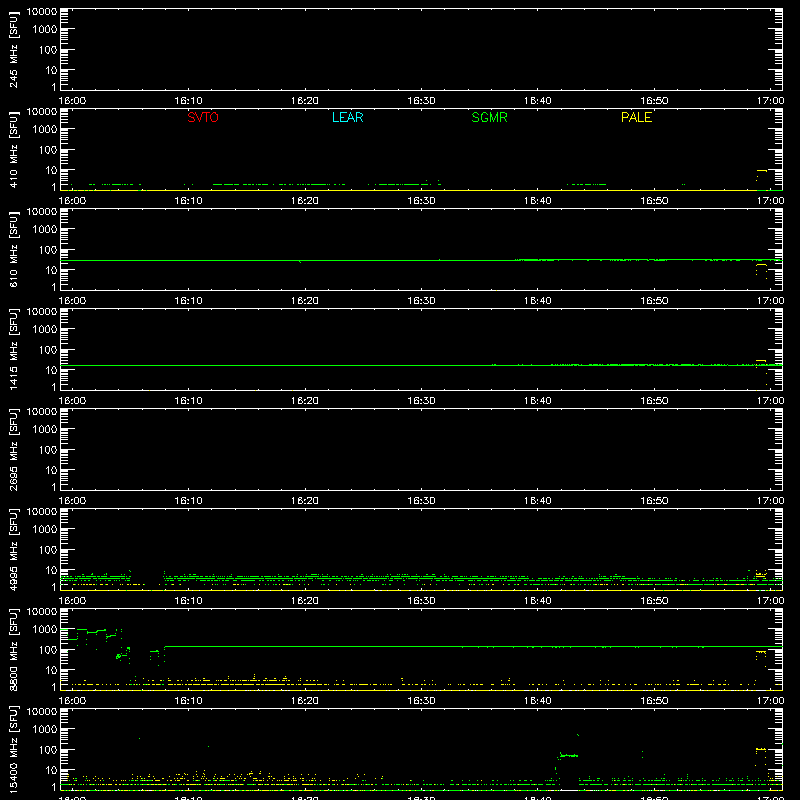Click the 1000 y-axis value on the 410 MHz plot

[45, 130]
